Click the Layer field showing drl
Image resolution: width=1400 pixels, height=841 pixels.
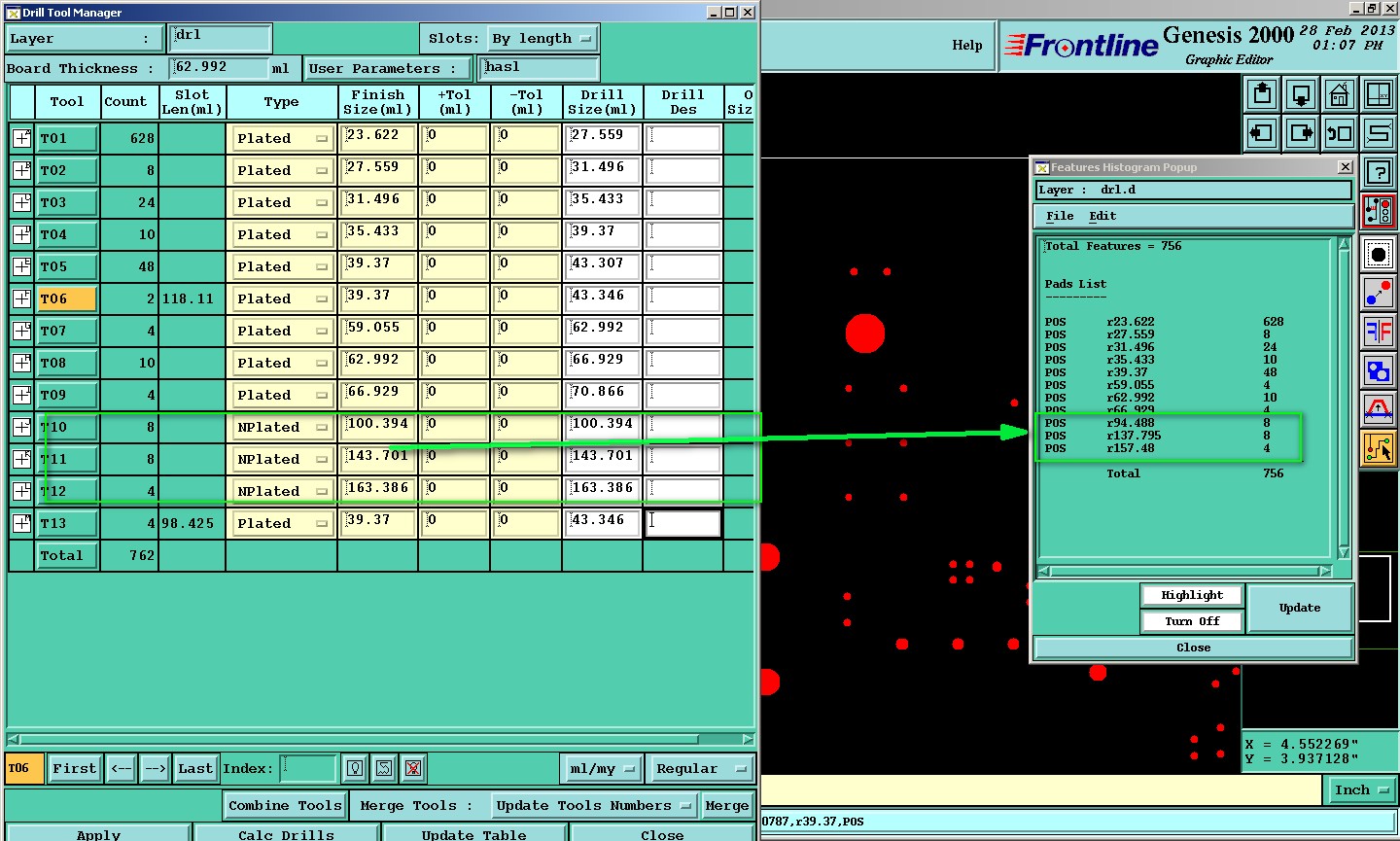click(x=221, y=37)
